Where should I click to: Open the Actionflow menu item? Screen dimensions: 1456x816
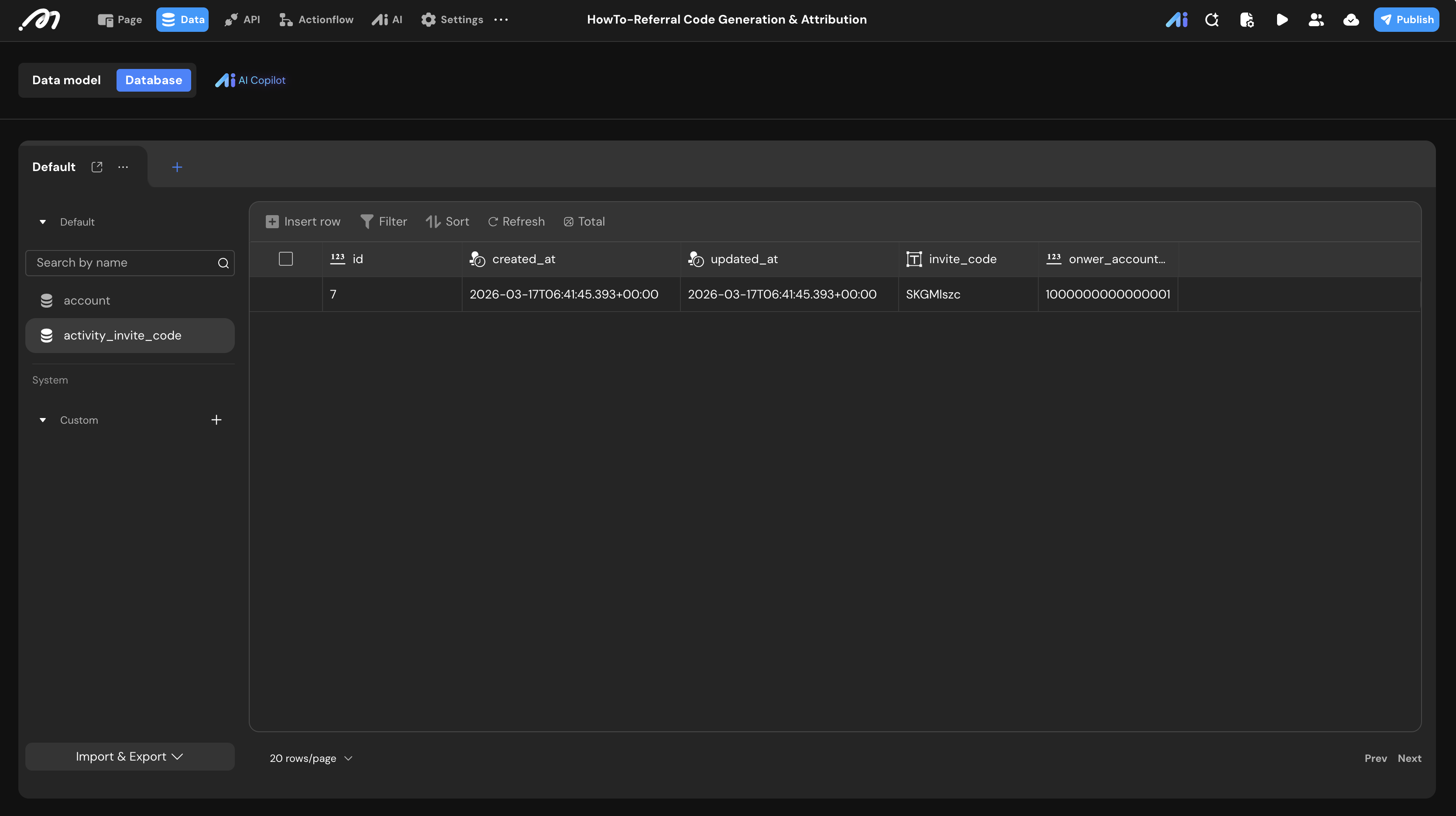[x=316, y=20]
